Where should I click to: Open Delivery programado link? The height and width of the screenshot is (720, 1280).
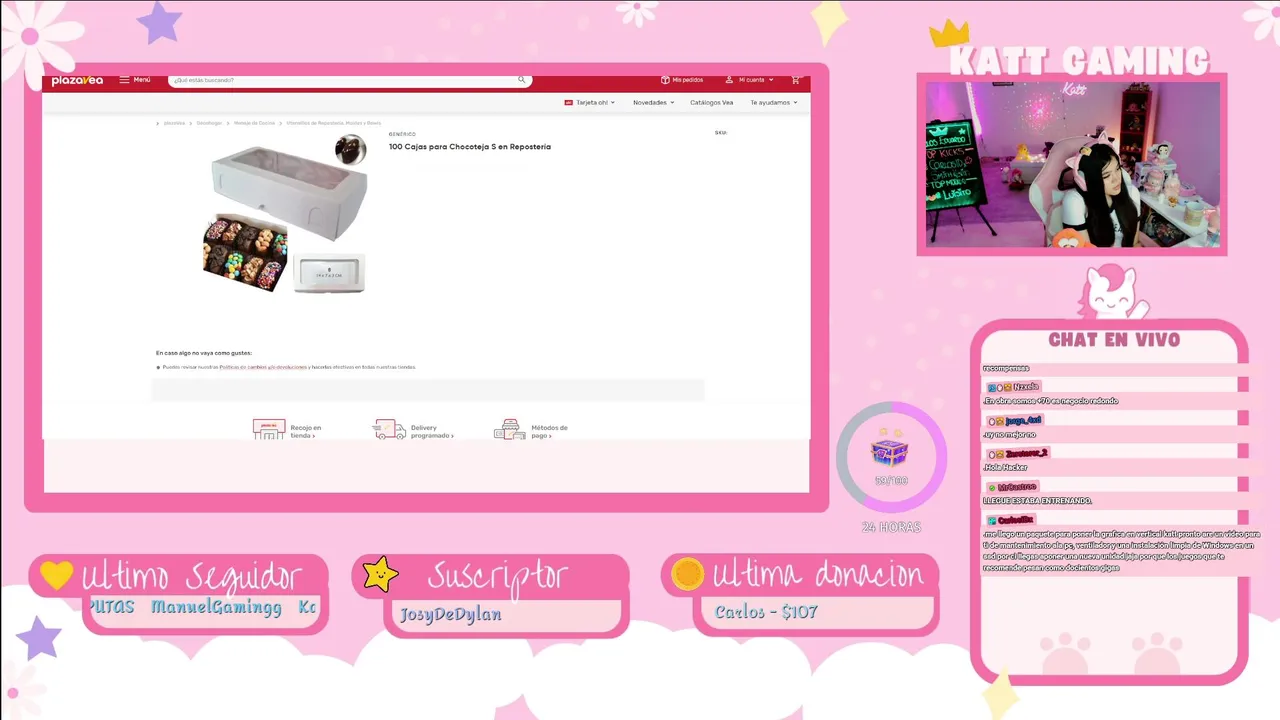432,431
